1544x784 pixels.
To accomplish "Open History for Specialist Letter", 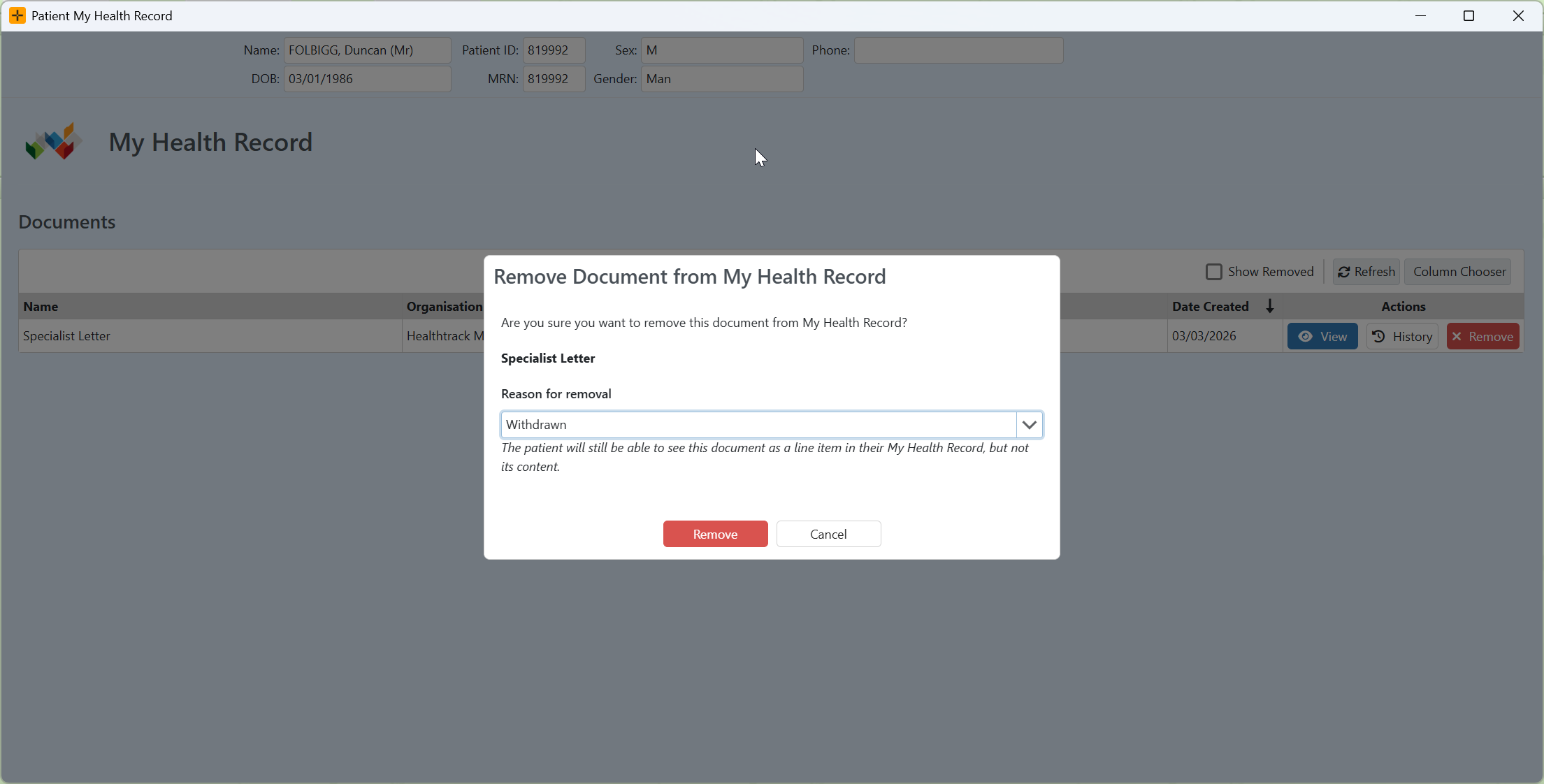I will 1402,337.
